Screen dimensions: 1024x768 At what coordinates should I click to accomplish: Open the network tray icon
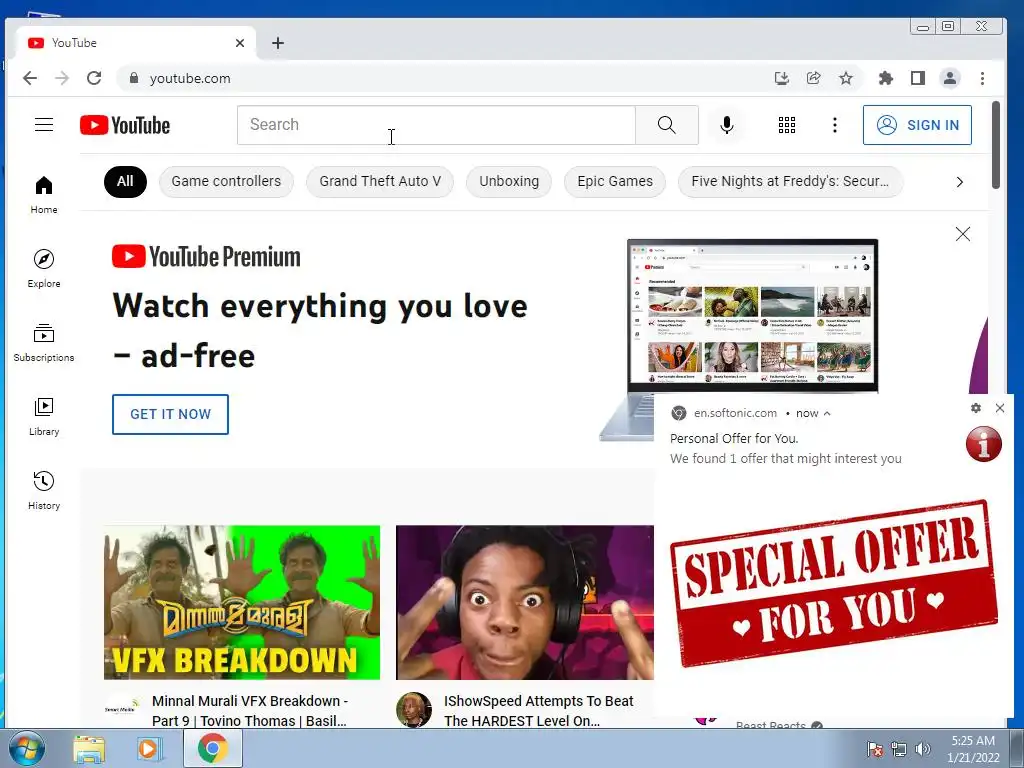tap(899, 749)
